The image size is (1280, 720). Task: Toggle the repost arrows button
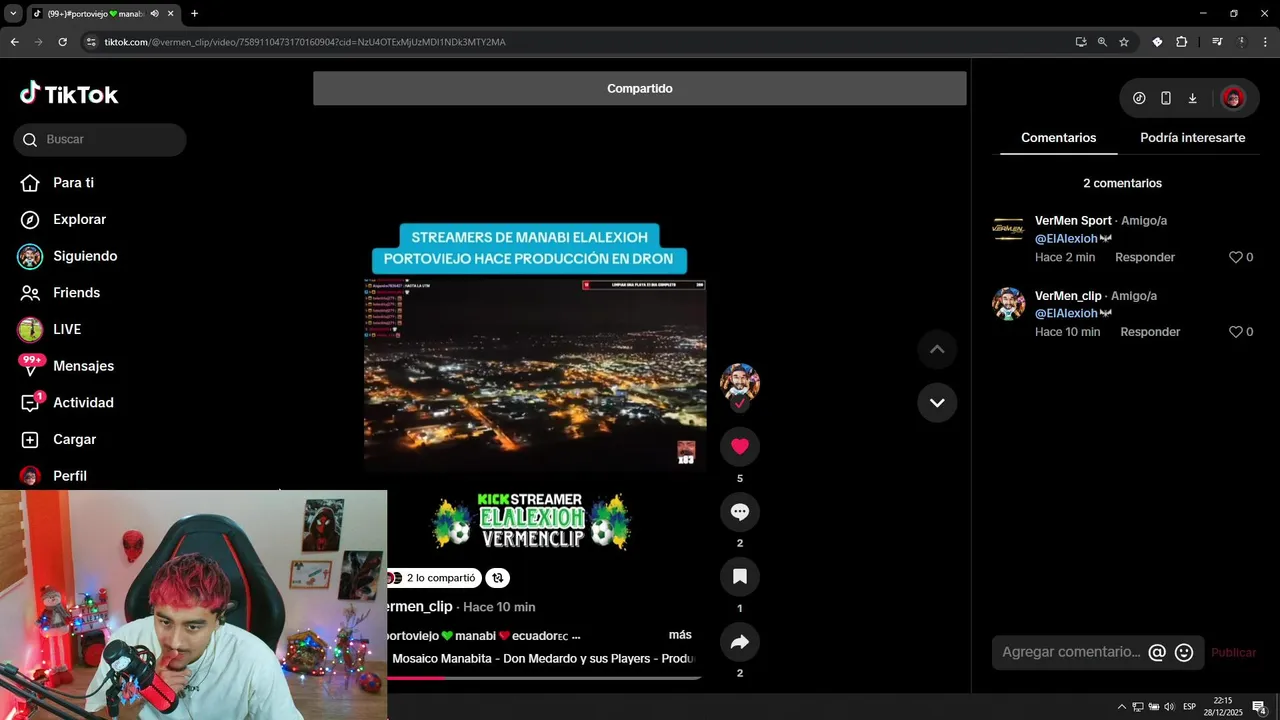click(x=498, y=578)
